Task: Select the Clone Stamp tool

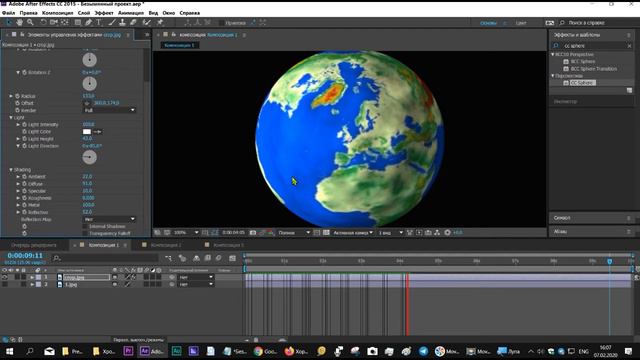Action: point(122,22)
